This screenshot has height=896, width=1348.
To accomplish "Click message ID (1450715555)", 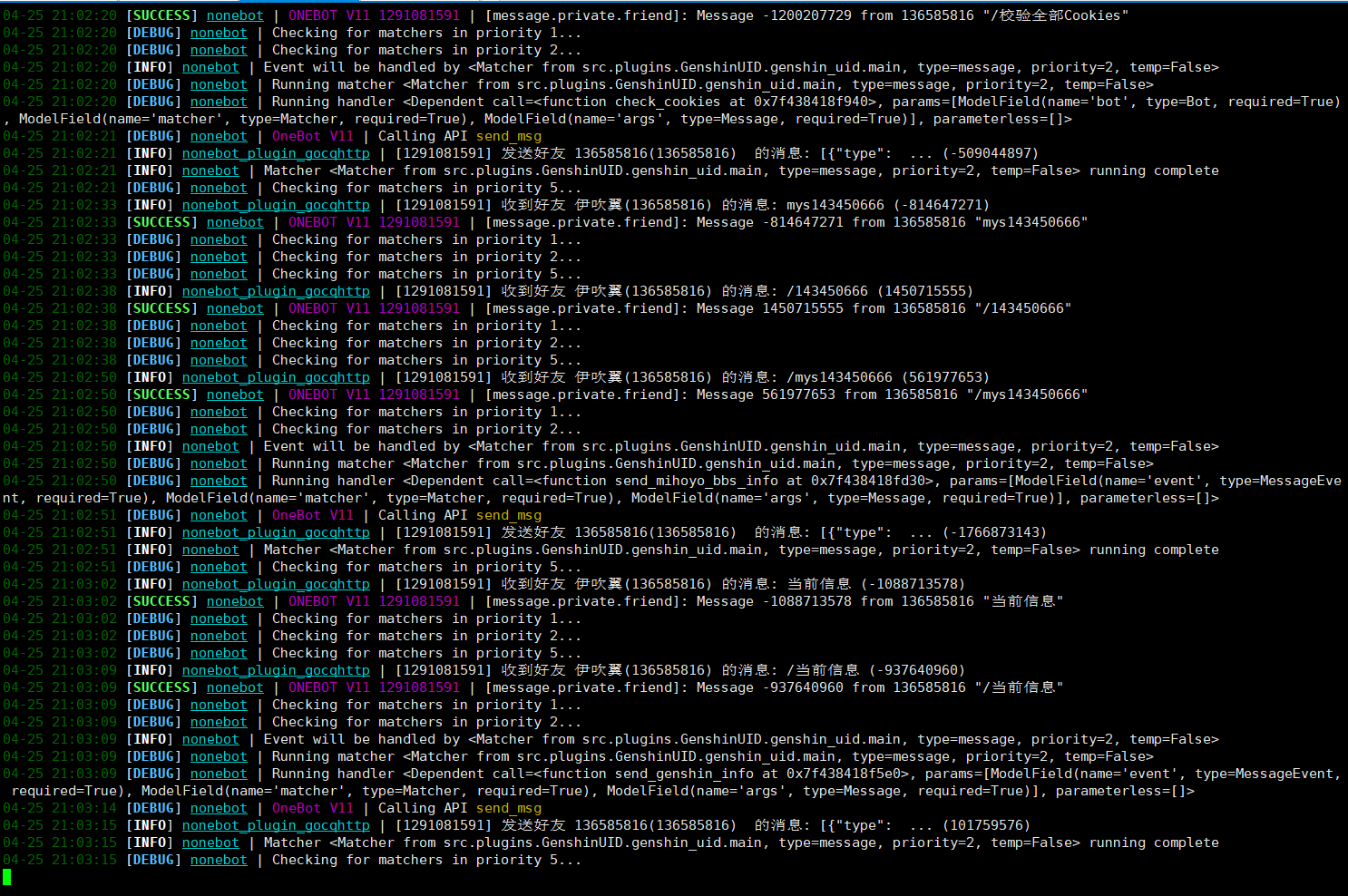I will click(925, 291).
